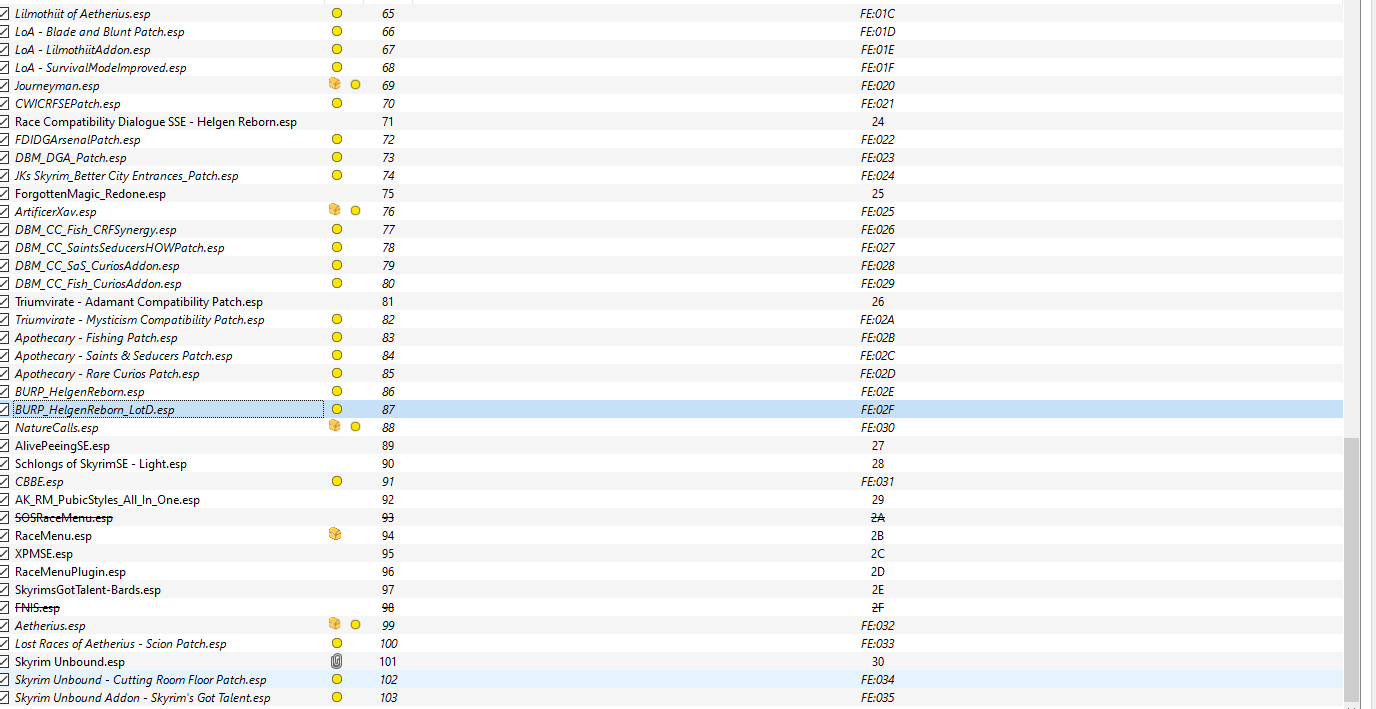Click the yellow flag for CBBE.esp
Screen dimensions: 1376x709
[336, 481]
